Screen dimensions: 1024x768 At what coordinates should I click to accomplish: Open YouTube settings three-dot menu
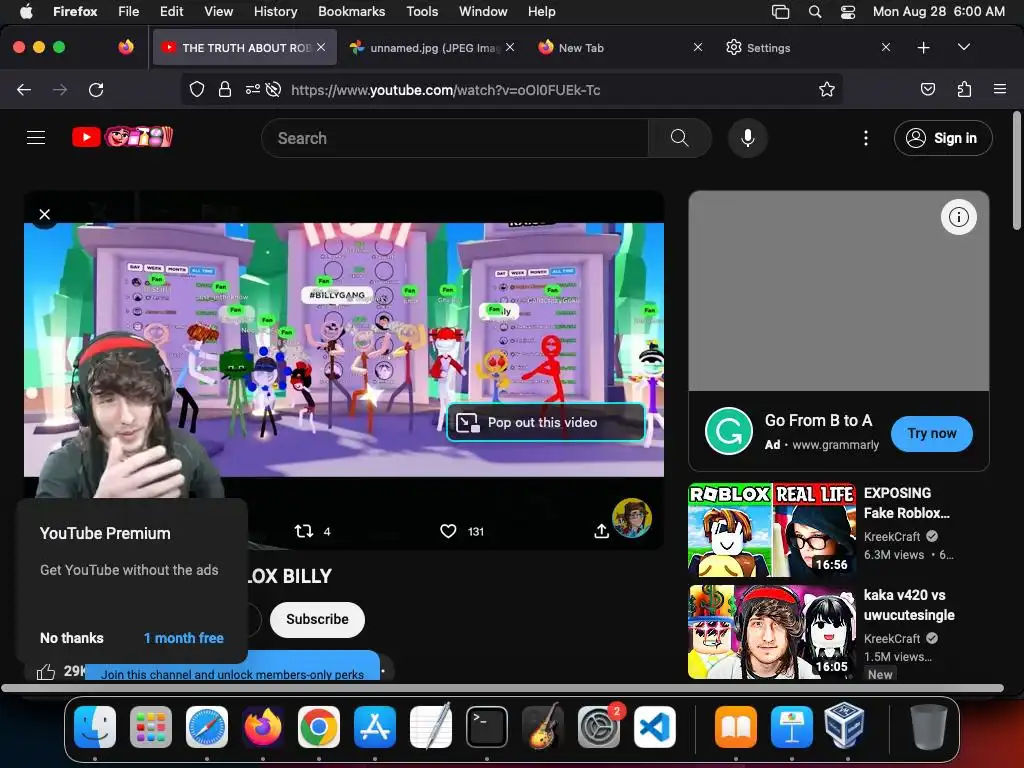(x=865, y=138)
